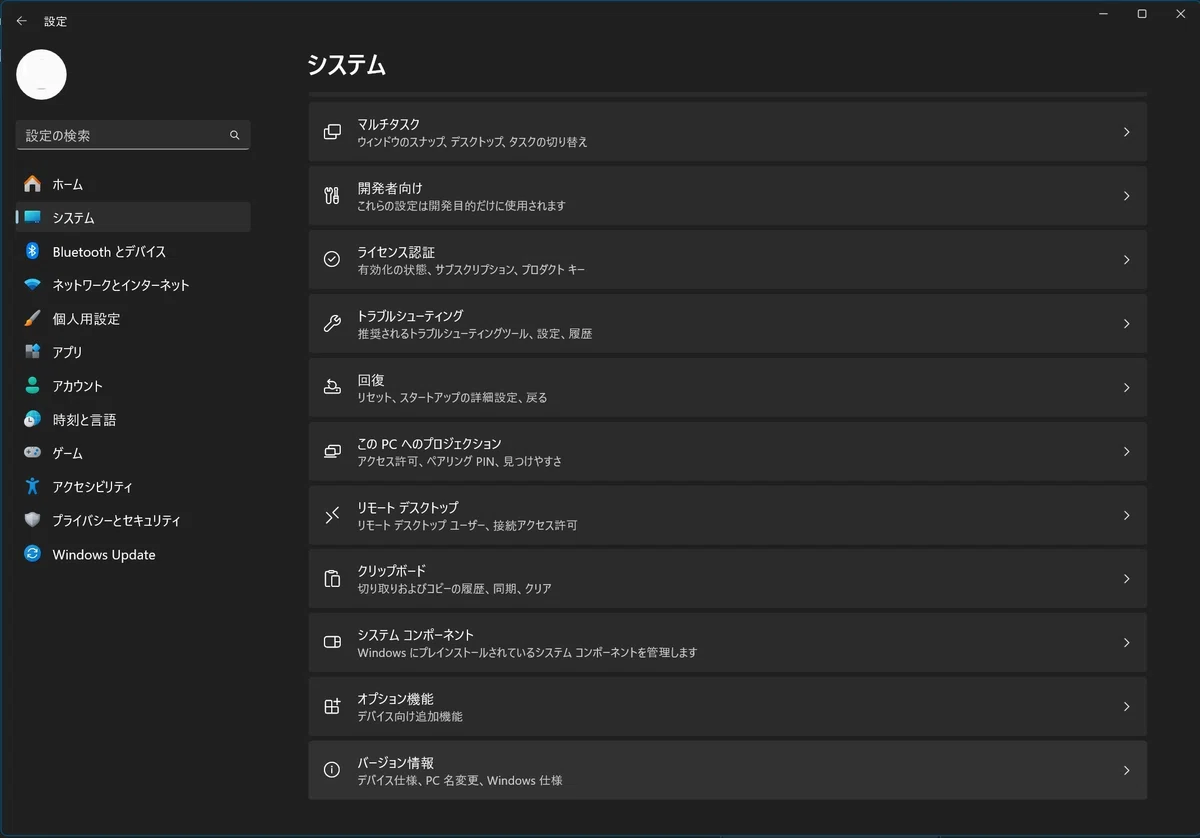Viewport: 1200px width, 838px height.
Task: Expand マルチタスク via its chevron
Action: (x=1126, y=132)
